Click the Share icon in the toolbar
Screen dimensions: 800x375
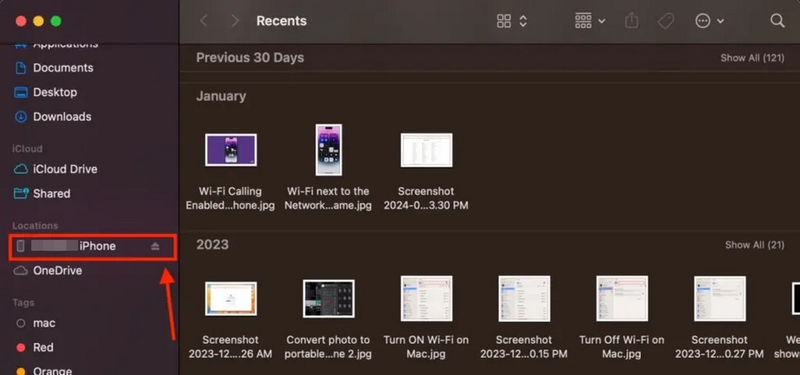[632, 21]
